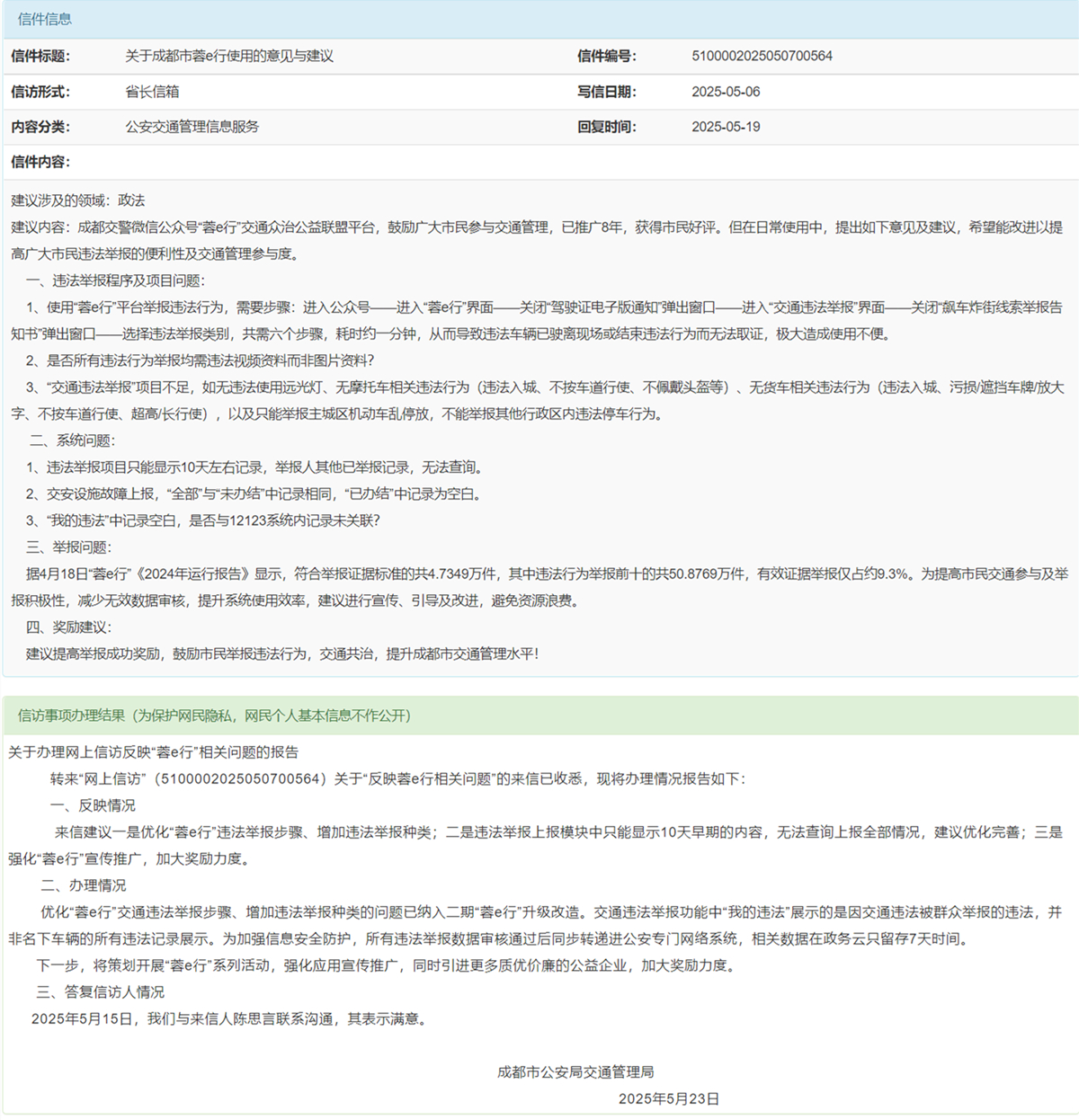
Task: Click the heading 三、答复信访人情况
Action: click(101, 992)
